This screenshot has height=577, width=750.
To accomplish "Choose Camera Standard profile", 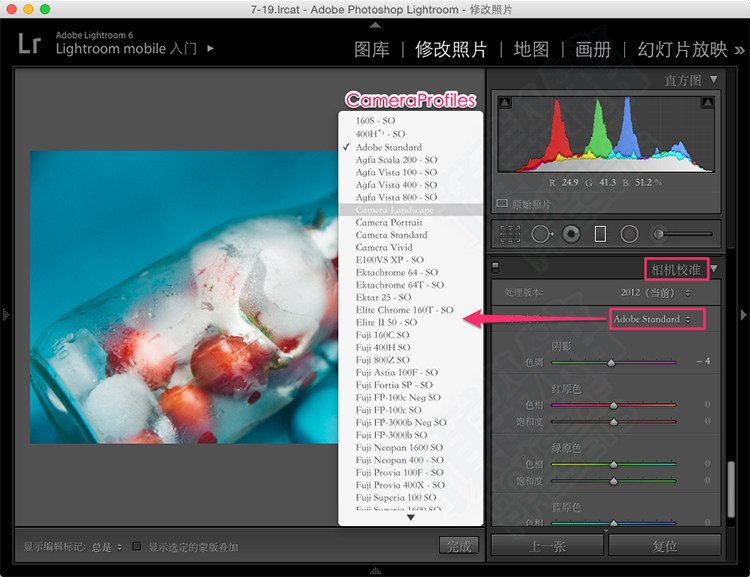I will click(x=410, y=234).
